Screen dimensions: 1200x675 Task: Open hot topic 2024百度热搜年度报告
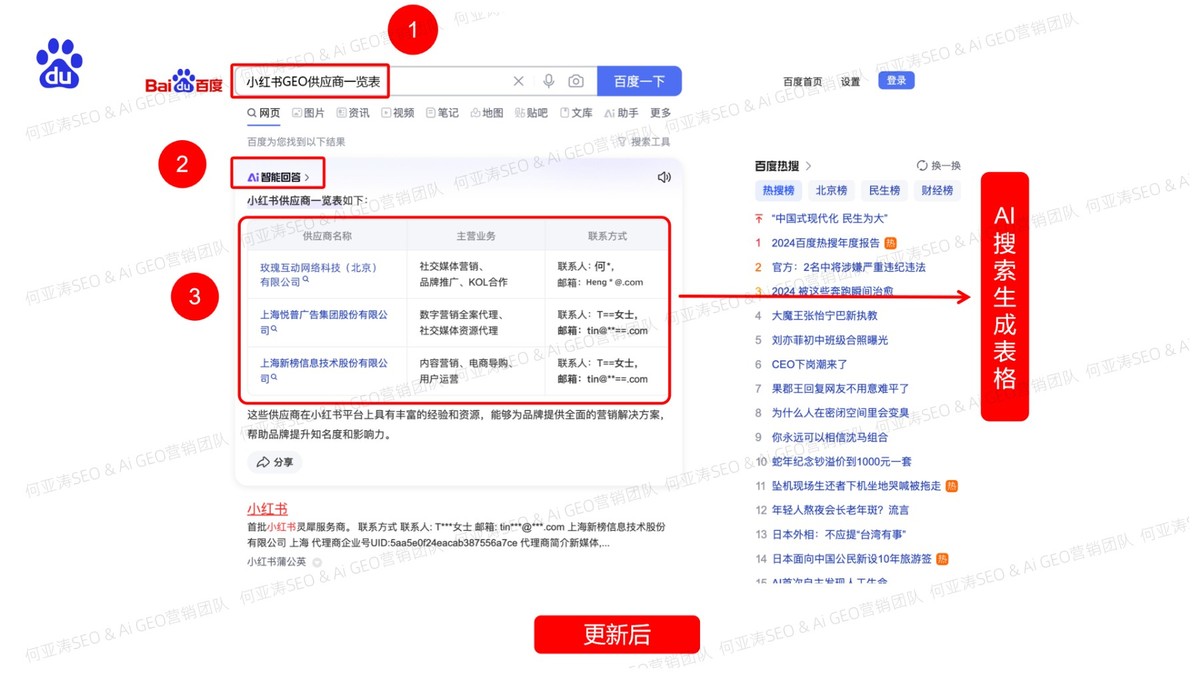(x=826, y=242)
